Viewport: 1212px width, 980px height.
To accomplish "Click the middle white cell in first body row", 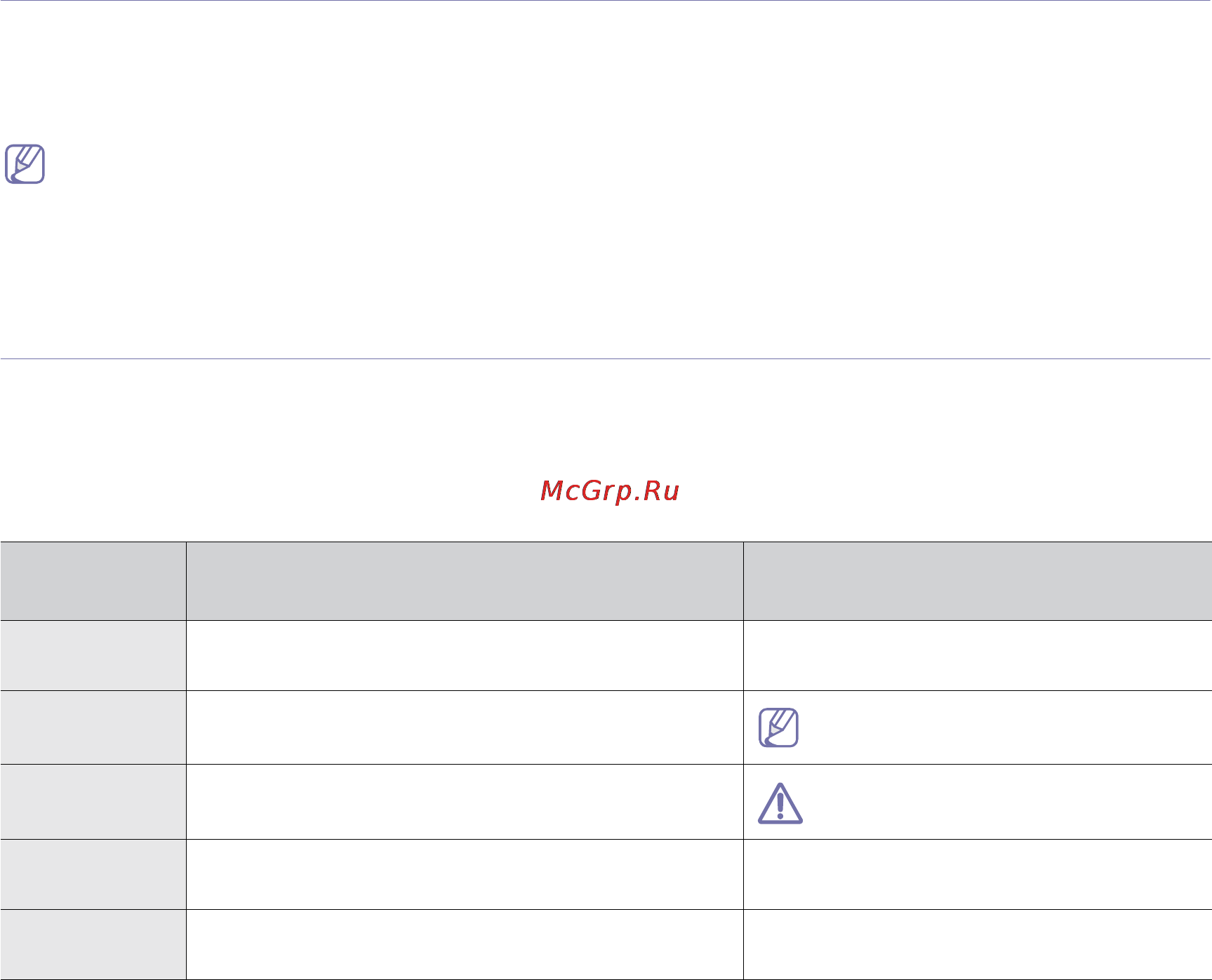I will (465, 656).
